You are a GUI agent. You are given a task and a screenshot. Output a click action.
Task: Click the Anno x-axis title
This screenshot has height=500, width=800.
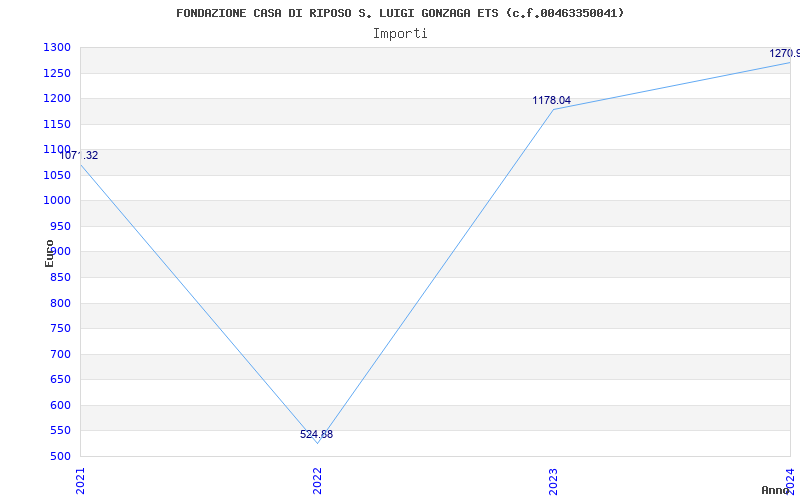[x=776, y=491]
